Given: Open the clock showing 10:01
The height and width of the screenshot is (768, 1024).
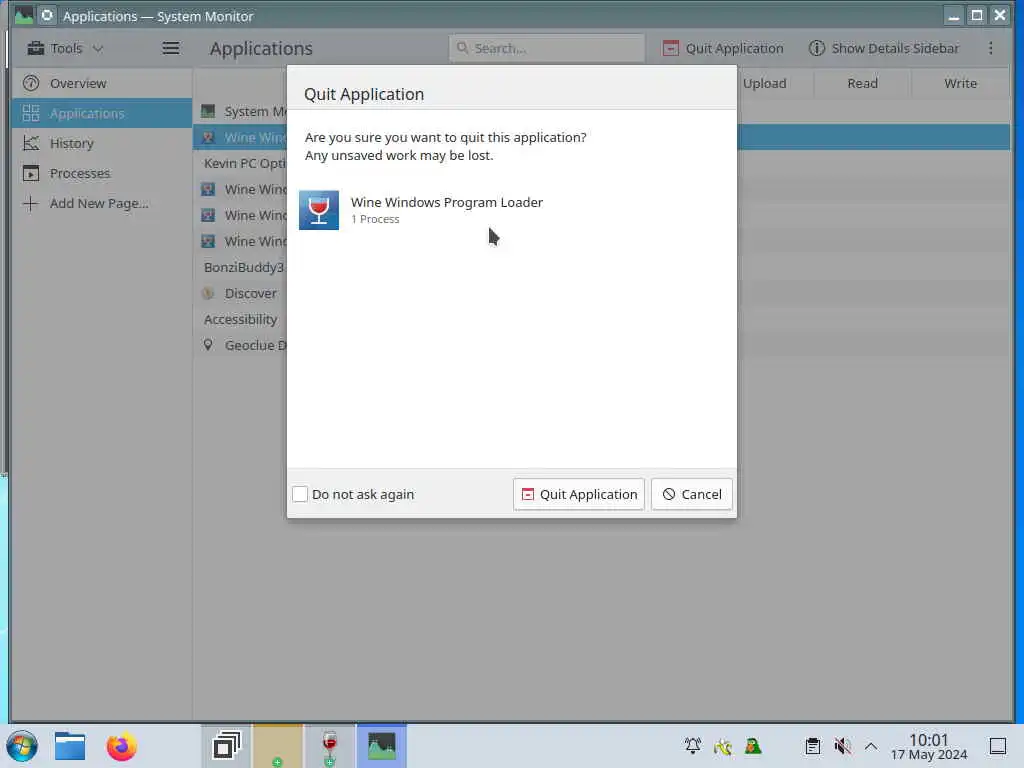Looking at the screenshot, I should click(x=929, y=746).
